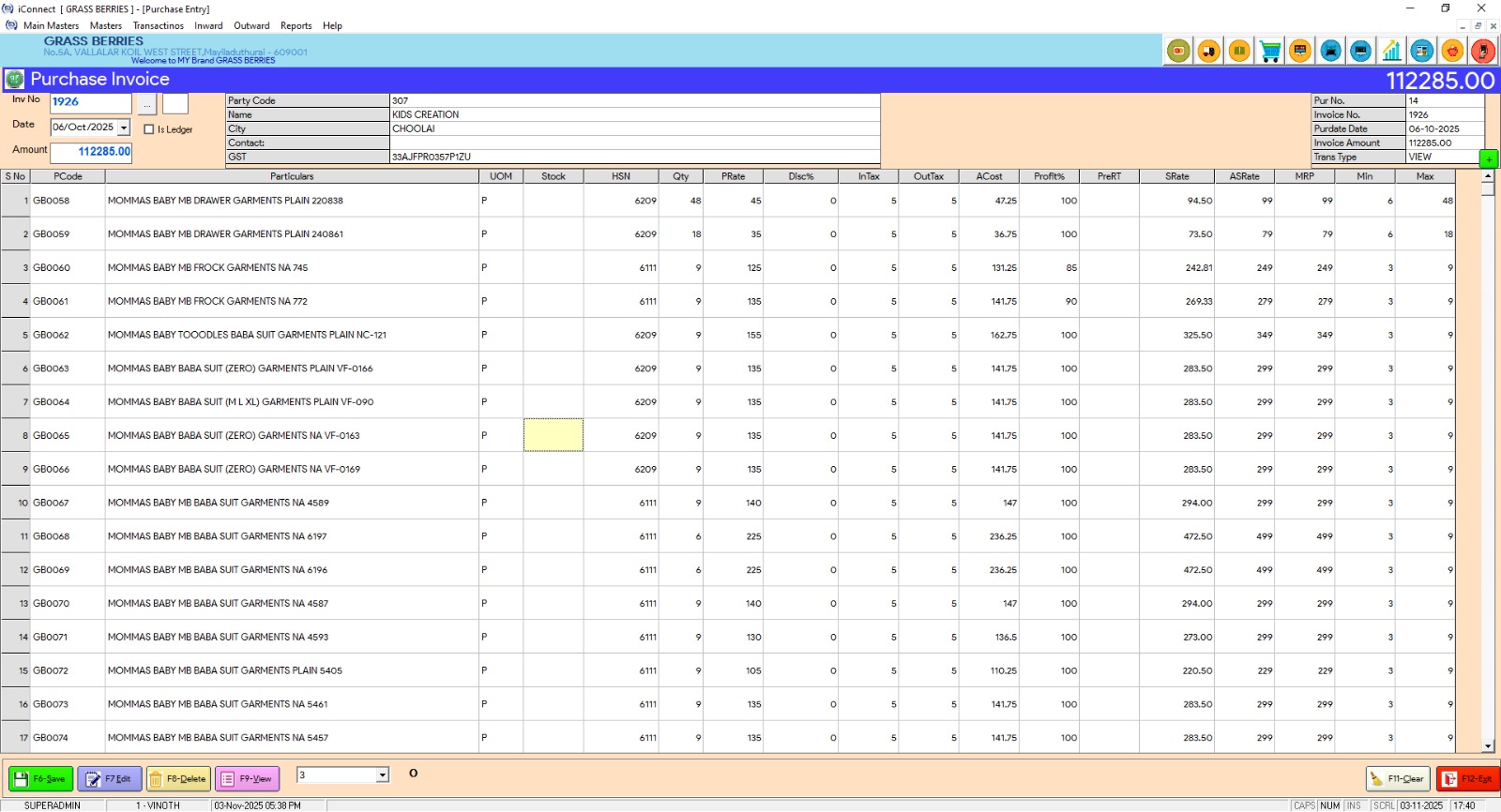The image size is (1501, 812).
Task: Click the piggy bank toolbar icon
Action: pos(1452,52)
